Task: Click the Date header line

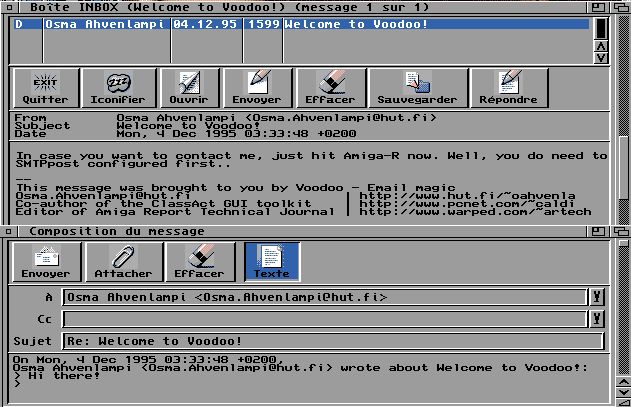Action: pyautogui.click(x=185, y=134)
